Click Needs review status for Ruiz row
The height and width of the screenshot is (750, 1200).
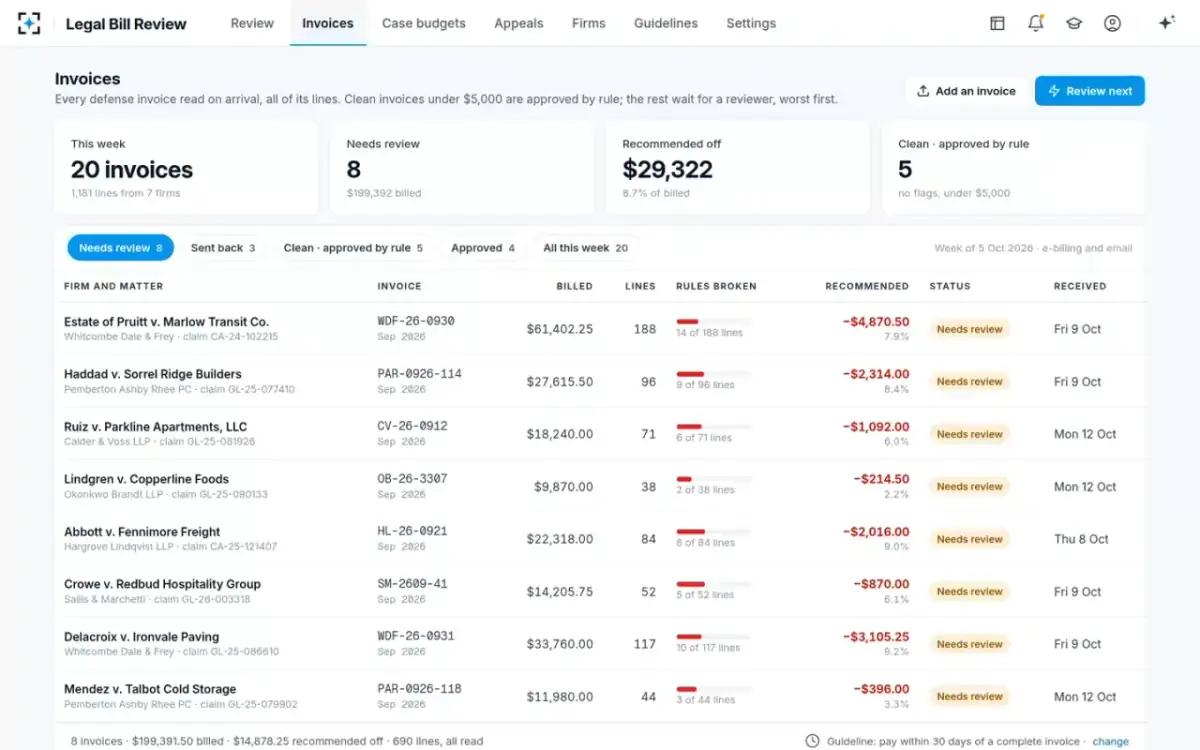(969, 434)
